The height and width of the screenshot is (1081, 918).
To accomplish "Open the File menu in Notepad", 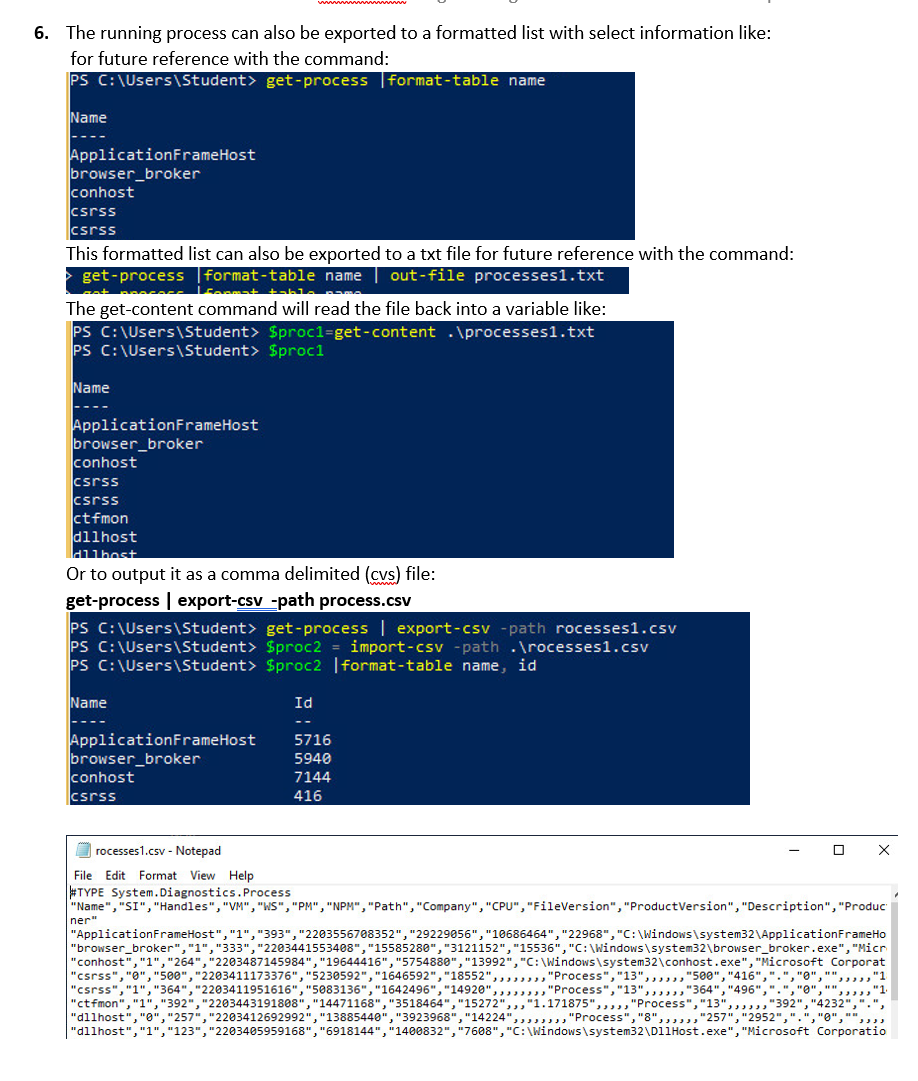I will click(x=83, y=875).
